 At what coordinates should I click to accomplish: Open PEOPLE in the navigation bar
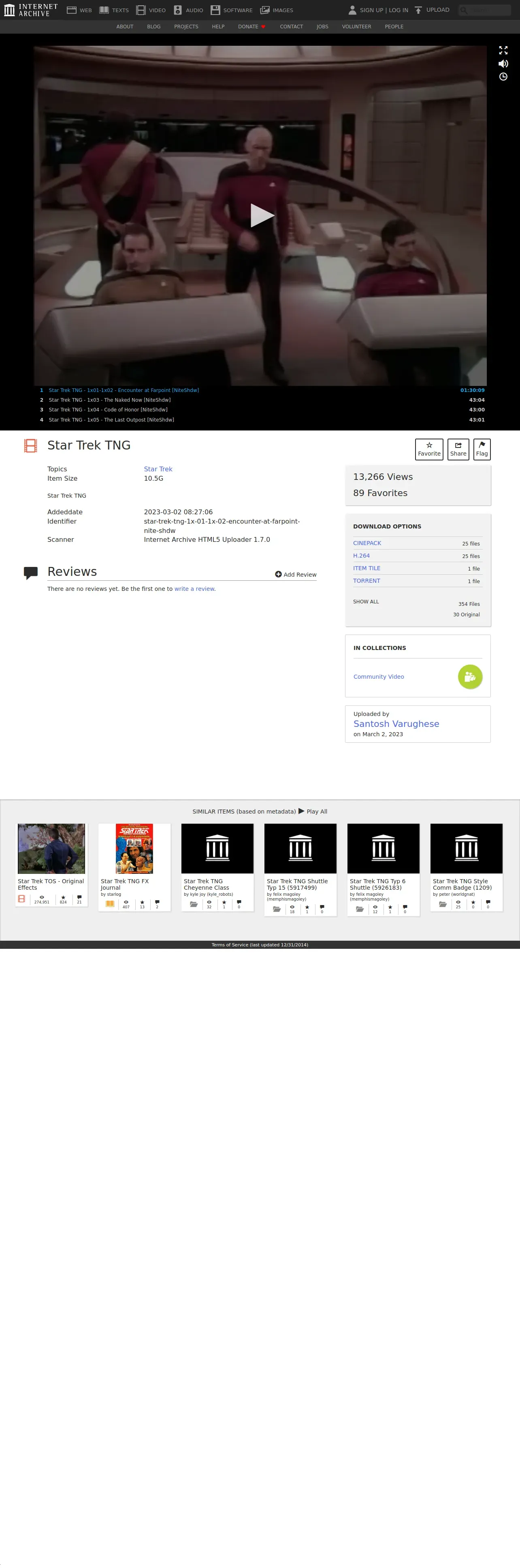394,27
